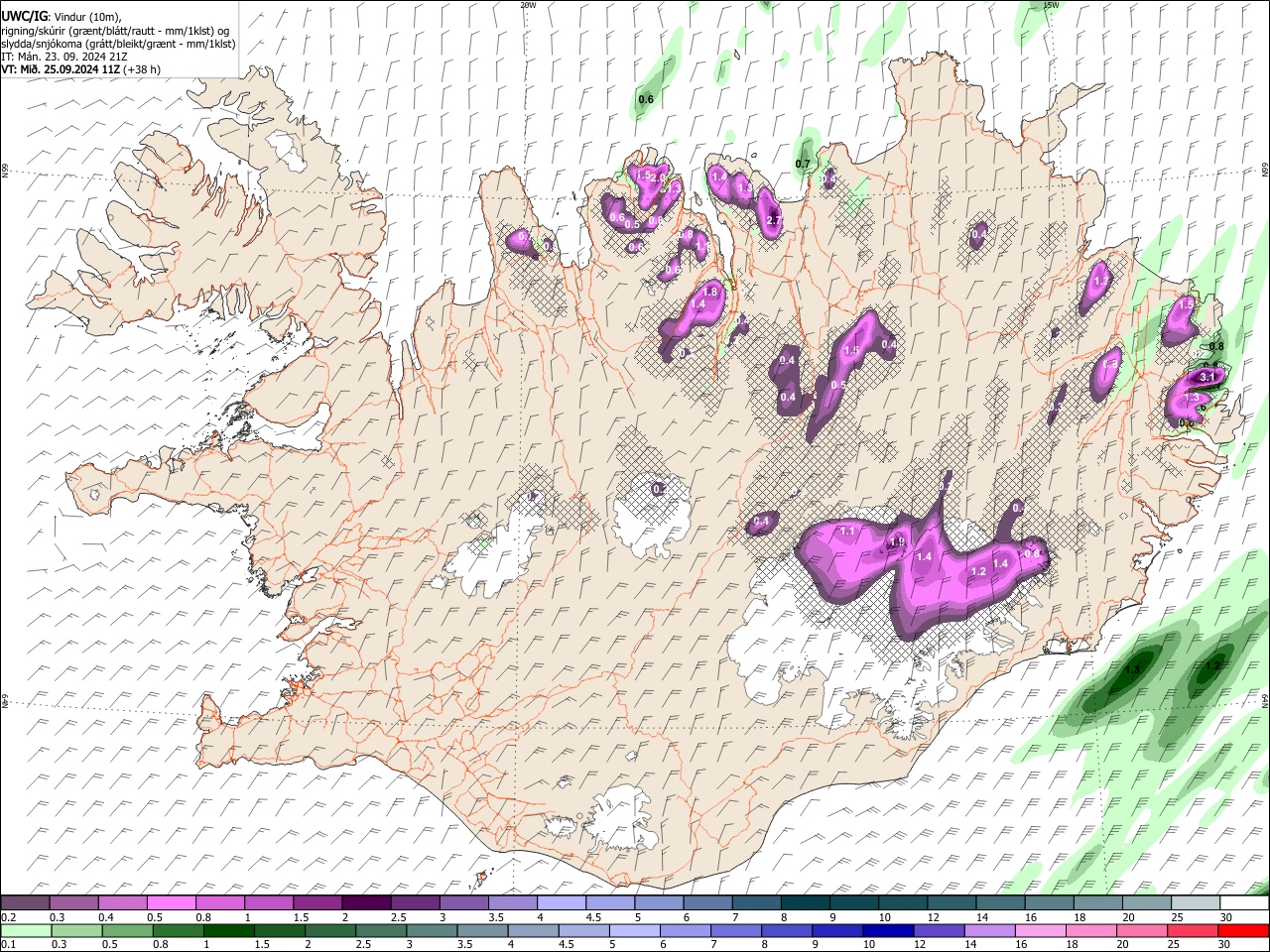Click the snow scale swatch labeled 2.5

coord(415,903)
